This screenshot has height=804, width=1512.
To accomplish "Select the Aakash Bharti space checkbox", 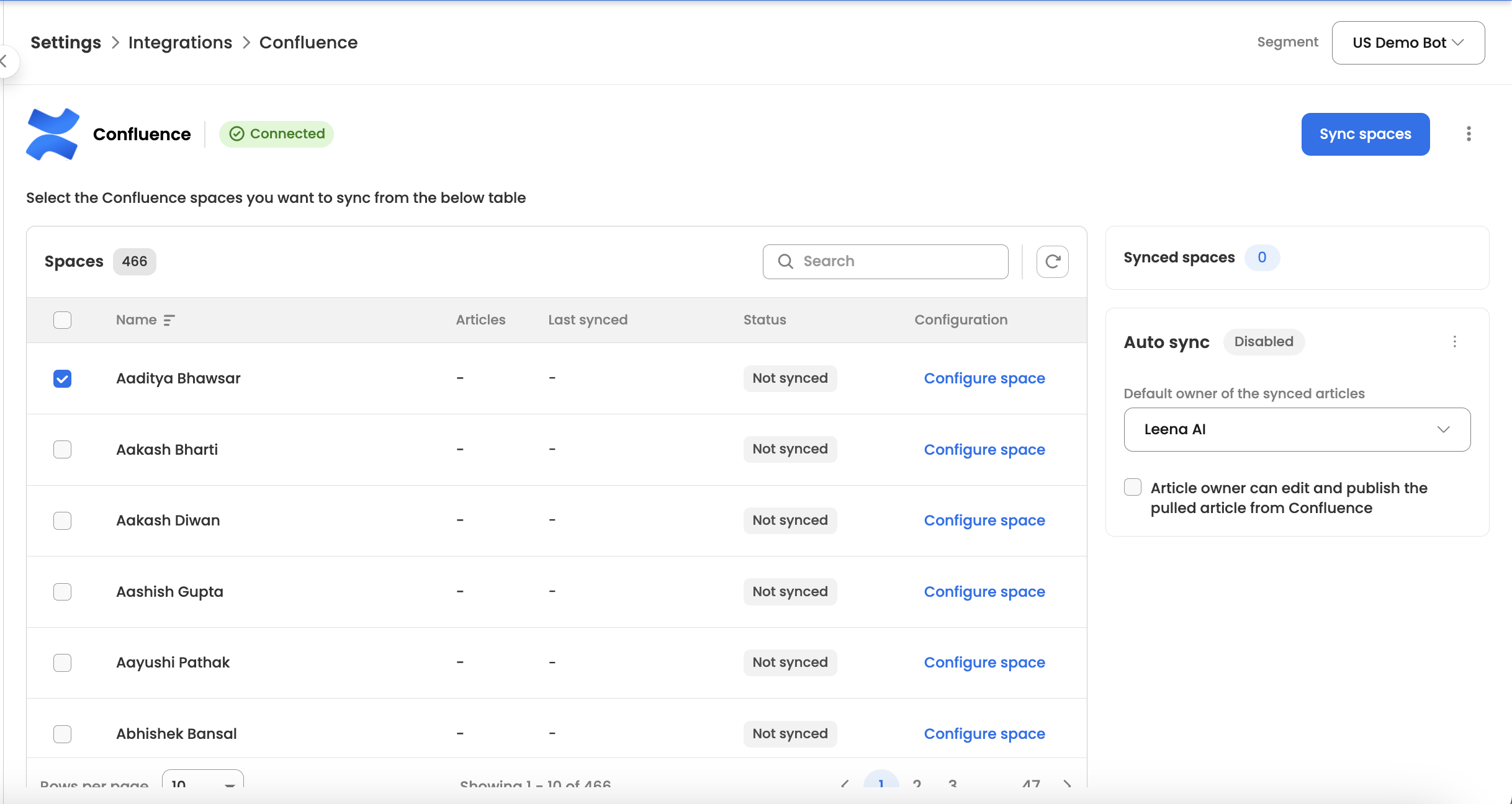I will point(62,449).
